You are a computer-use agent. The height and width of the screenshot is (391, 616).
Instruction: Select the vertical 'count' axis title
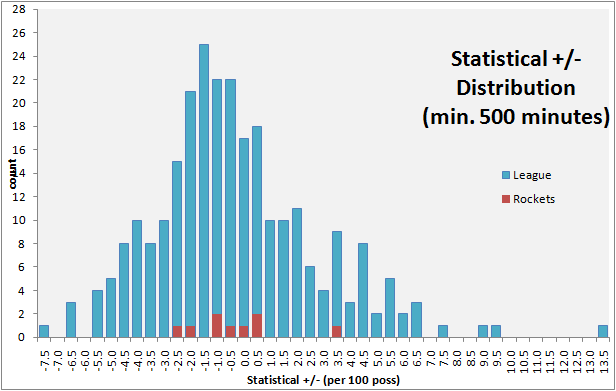point(13,174)
